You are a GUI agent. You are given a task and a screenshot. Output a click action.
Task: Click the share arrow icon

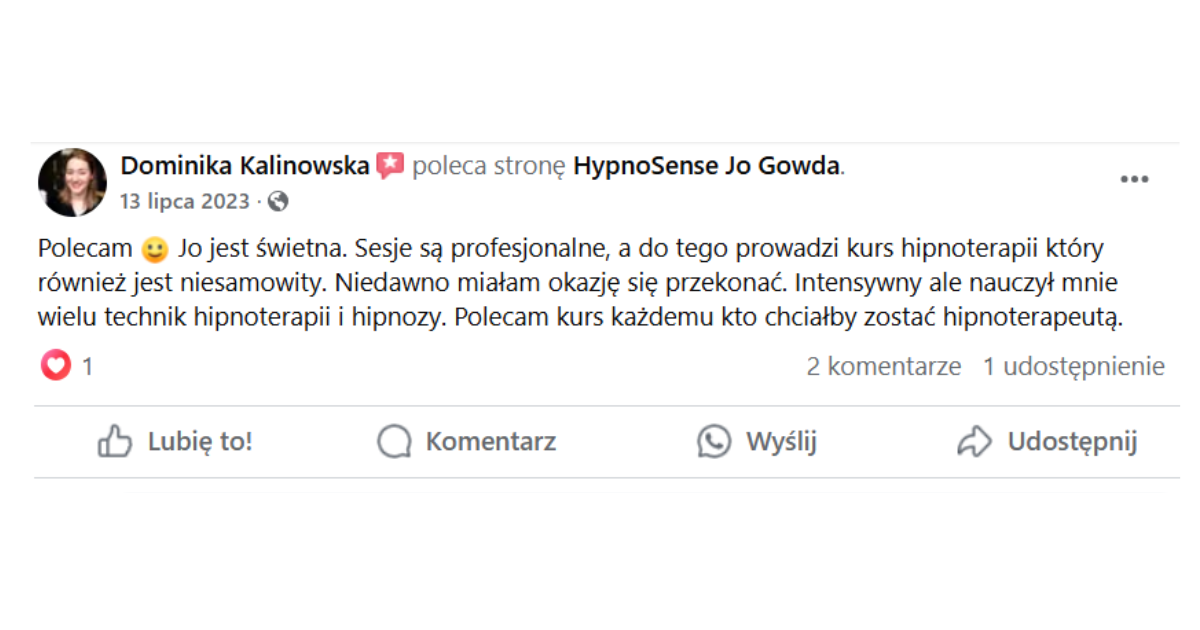point(974,441)
